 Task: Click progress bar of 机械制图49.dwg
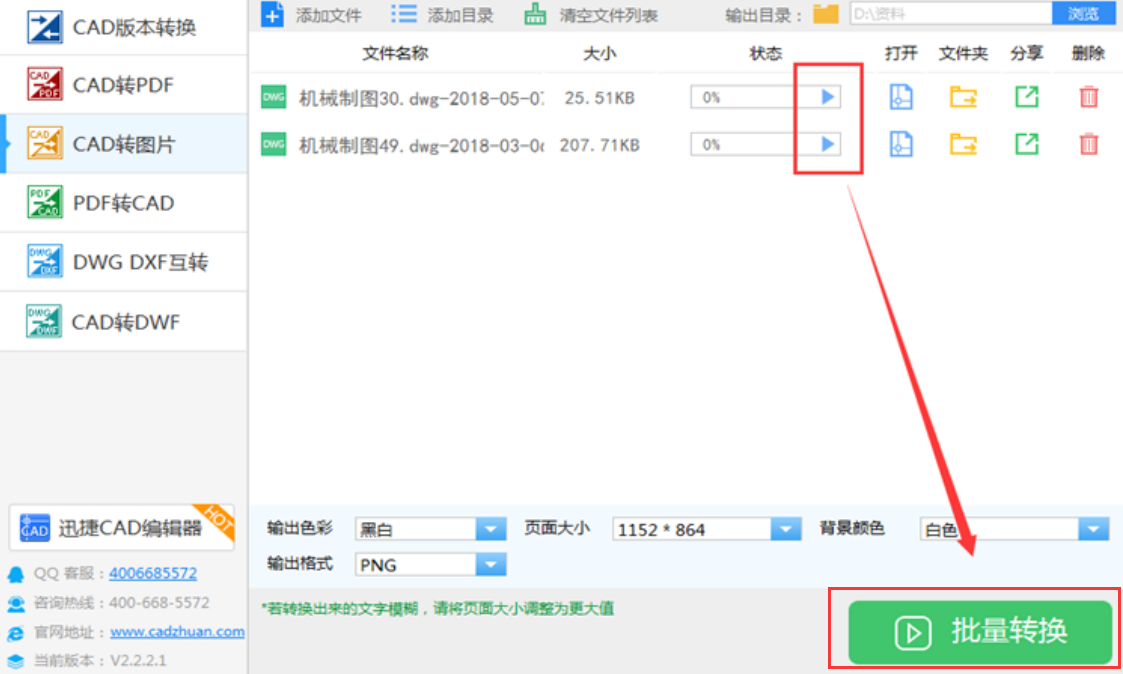[x=766, y=144]
